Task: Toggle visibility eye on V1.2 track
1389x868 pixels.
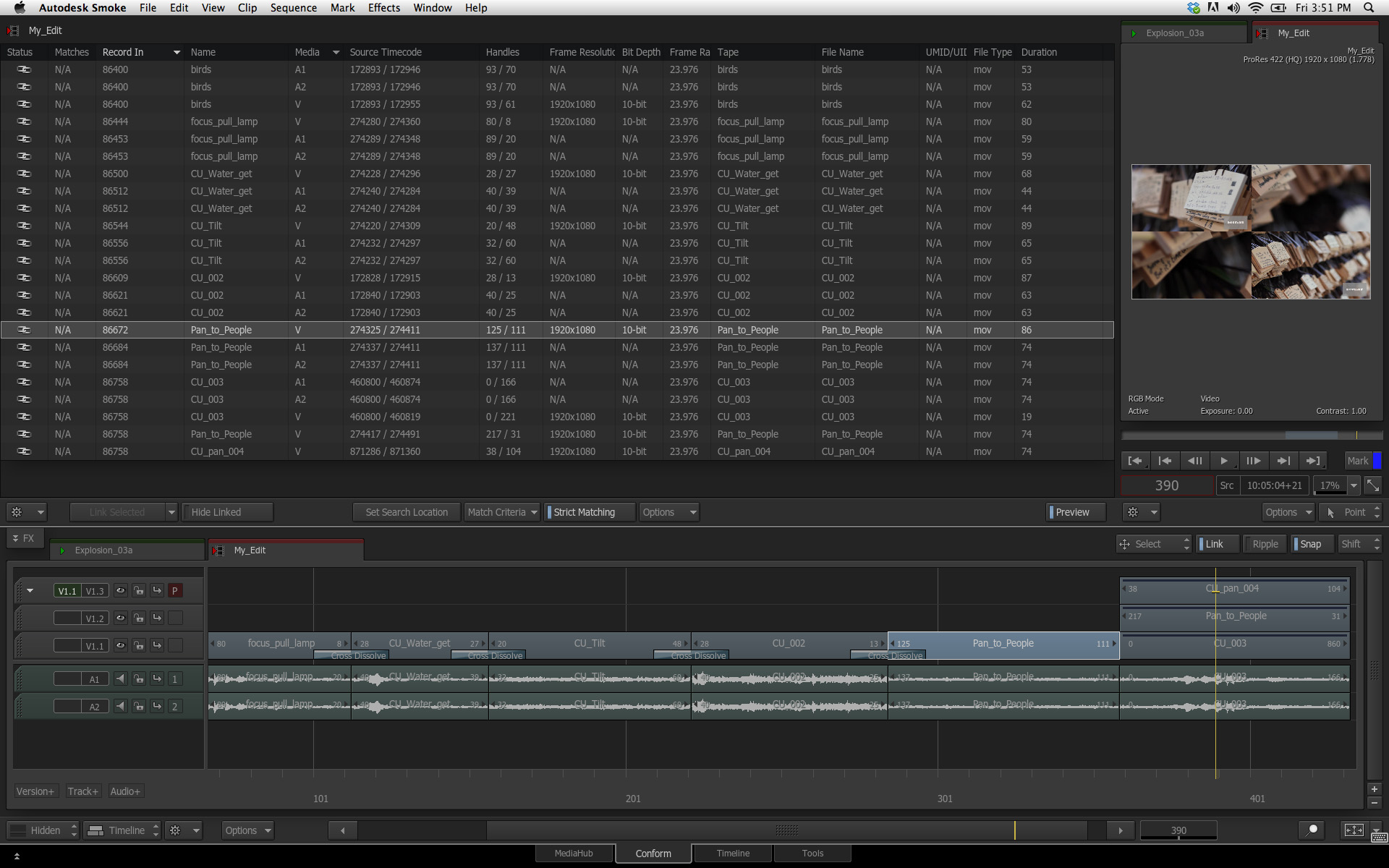Action: coord(121,618)
